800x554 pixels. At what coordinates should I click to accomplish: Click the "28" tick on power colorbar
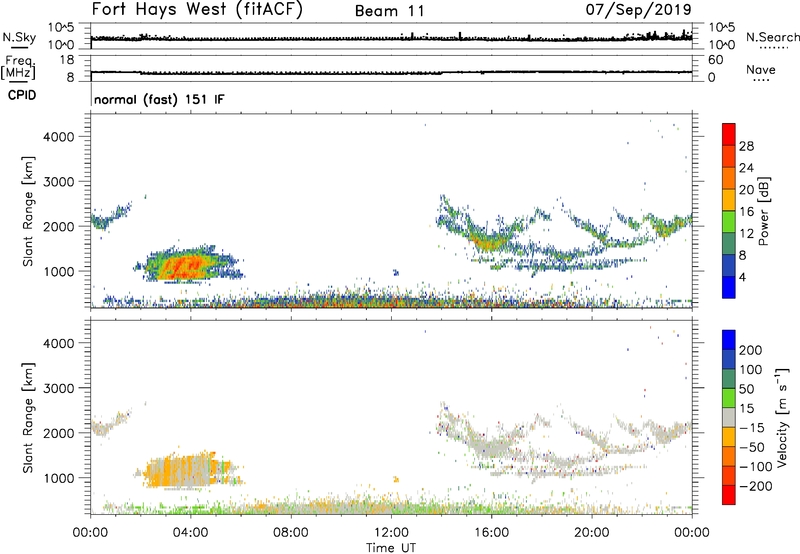pyautogui.click(x=746, y=146)
